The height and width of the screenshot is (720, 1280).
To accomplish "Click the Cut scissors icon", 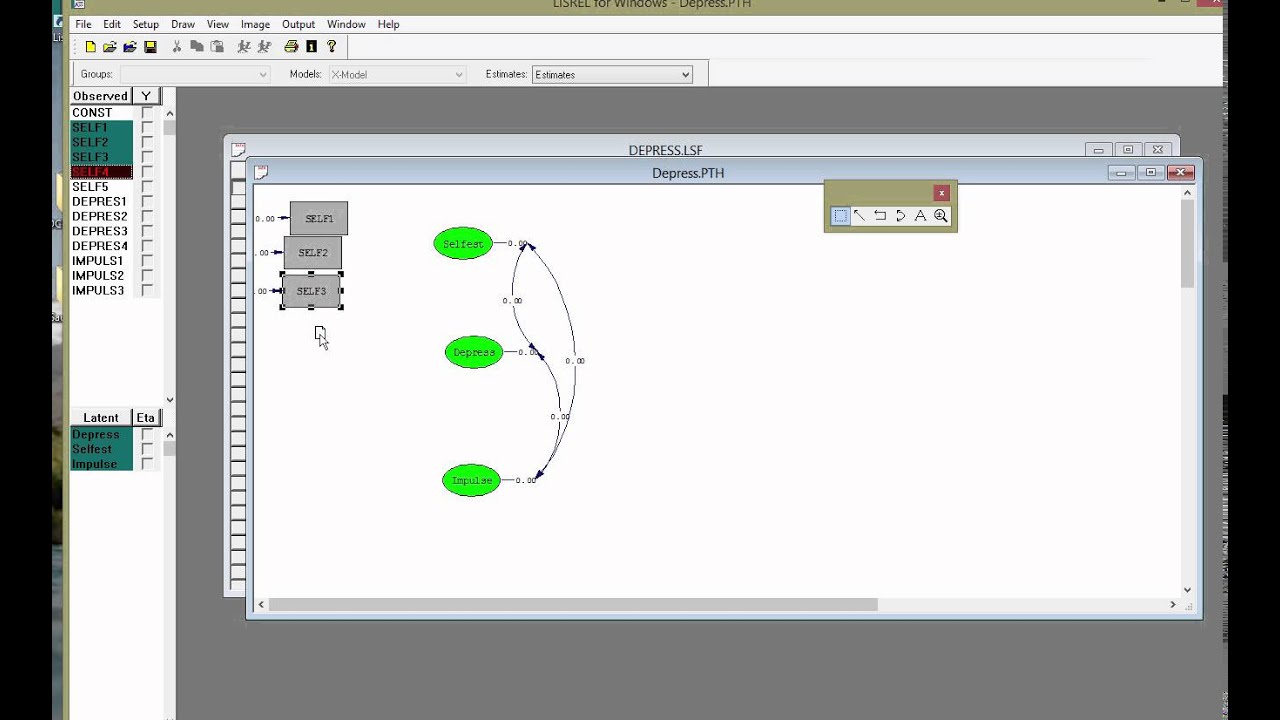I will (x=177, y=47).
